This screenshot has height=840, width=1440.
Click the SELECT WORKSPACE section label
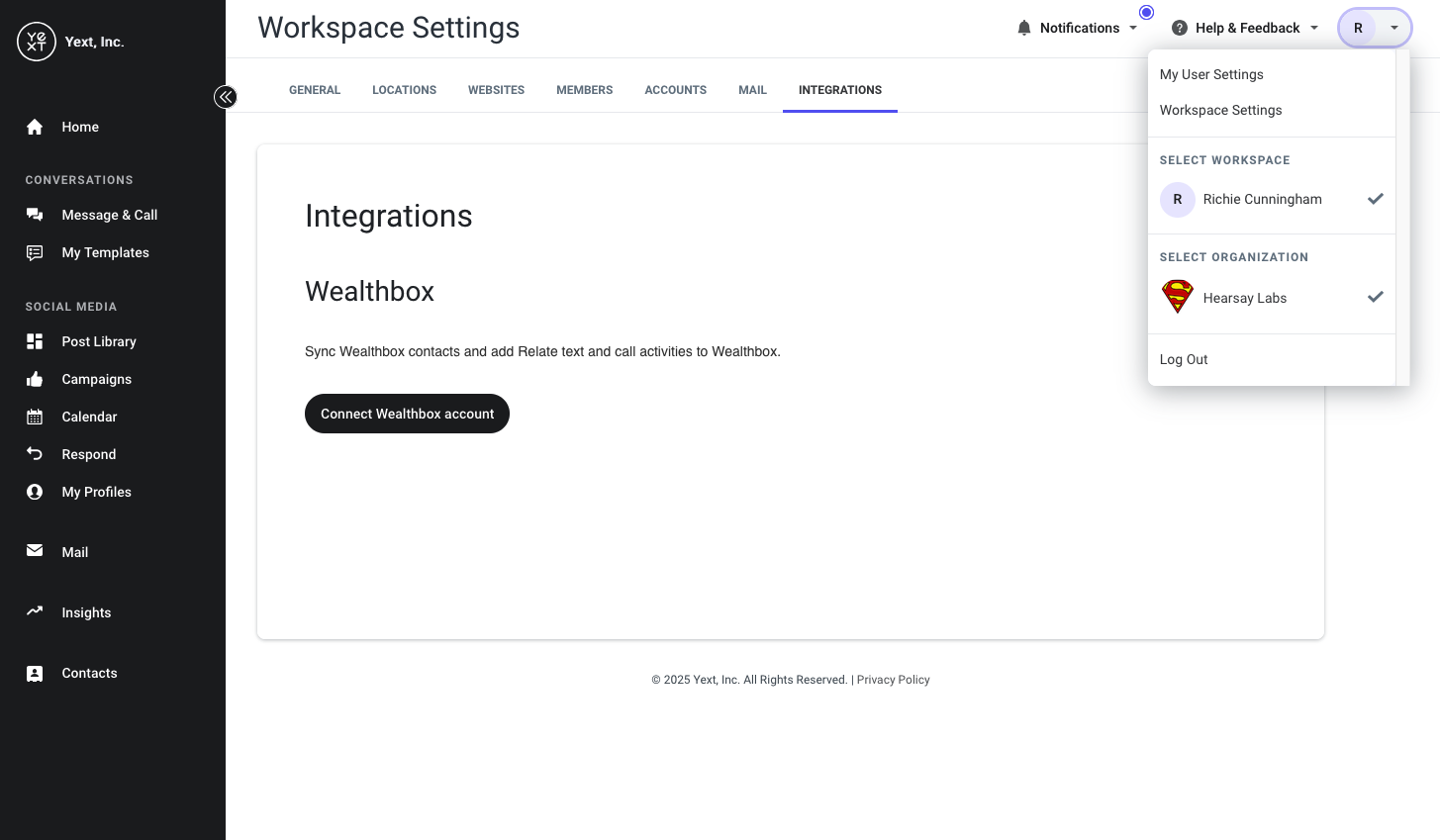point(1224,160)
